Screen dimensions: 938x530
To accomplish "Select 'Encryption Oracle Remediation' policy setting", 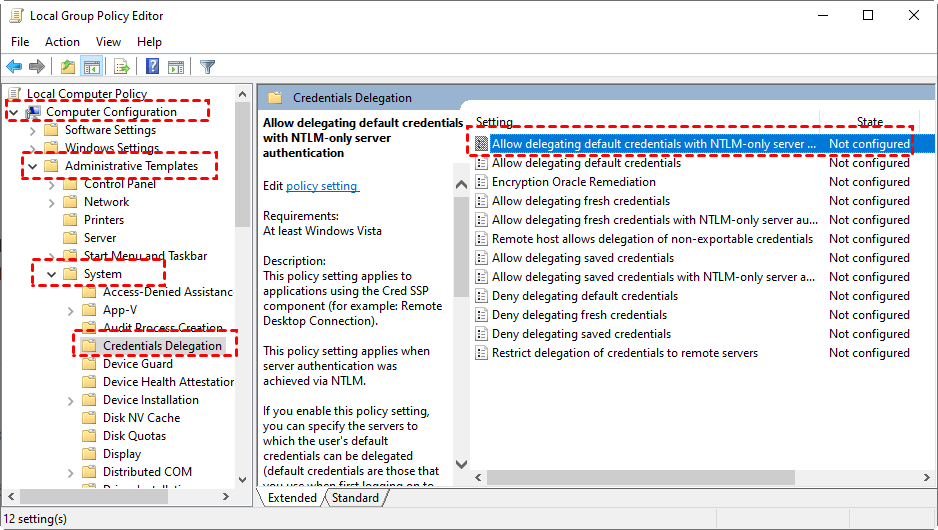I will pyautogui.click(x=573, y=182).
